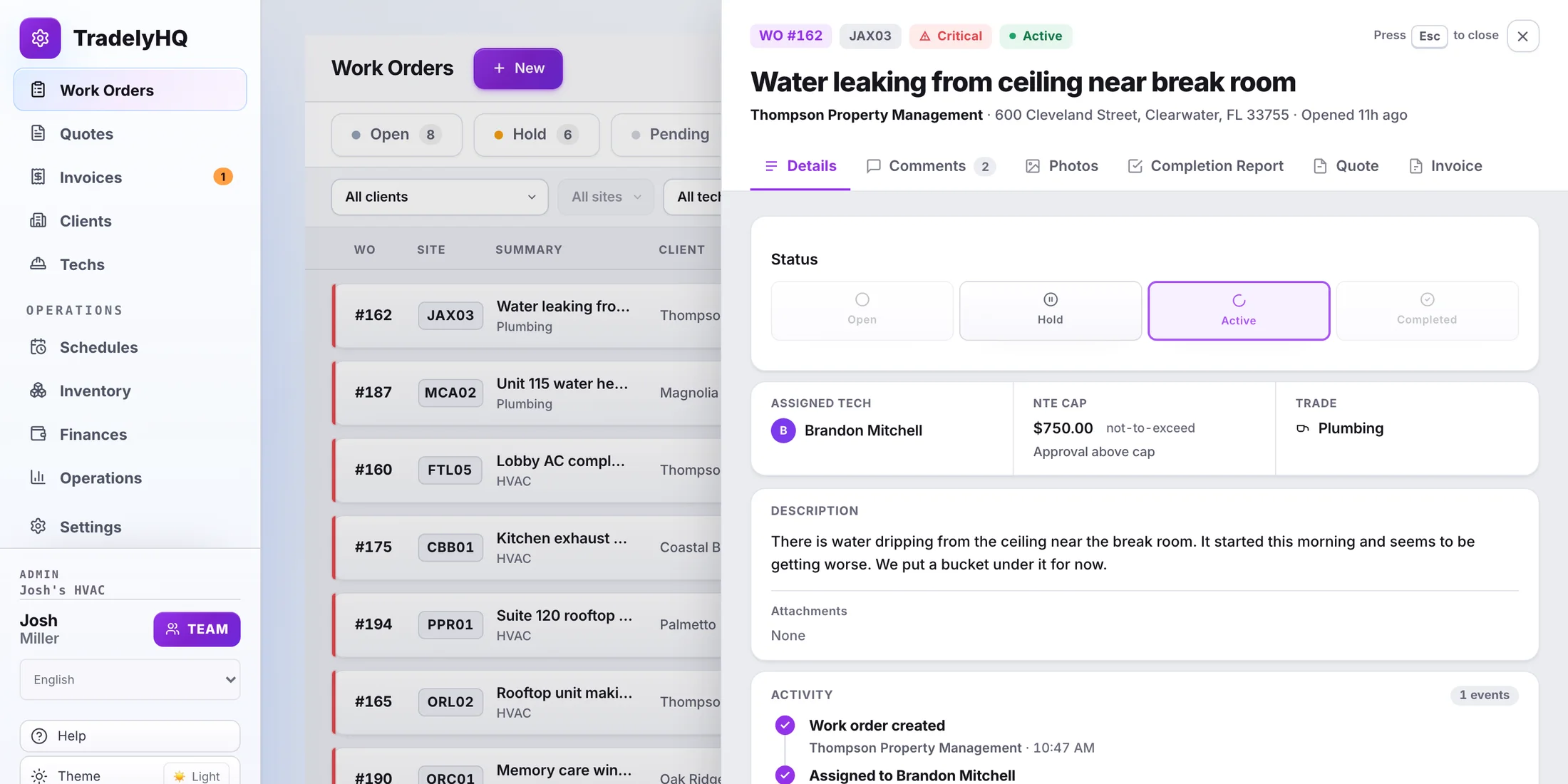Click the PPR01 site tag
The image size is (1568, 784).
(450, 624)
